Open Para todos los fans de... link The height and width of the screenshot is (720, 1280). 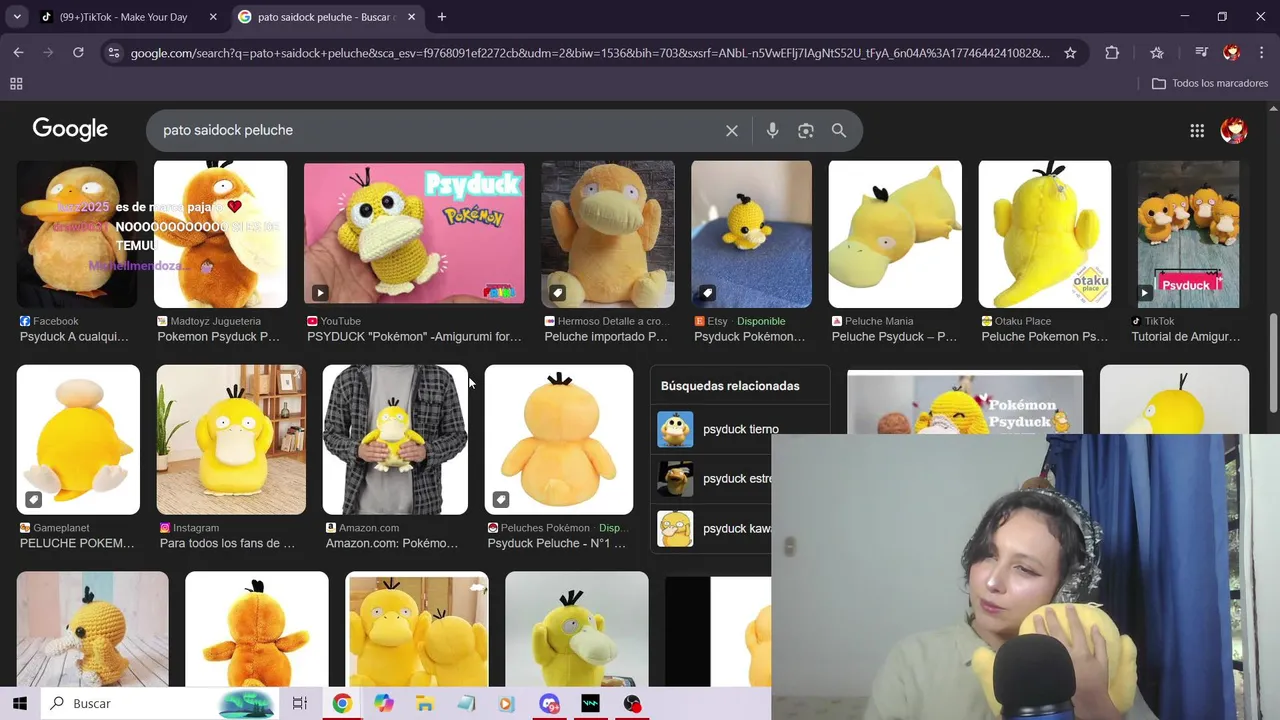coord(227,543)
